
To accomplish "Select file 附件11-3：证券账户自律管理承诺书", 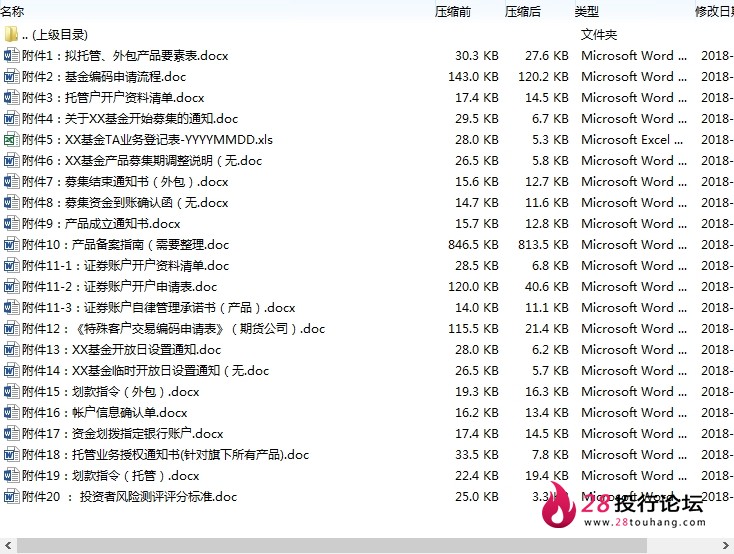I will [159, 308].
